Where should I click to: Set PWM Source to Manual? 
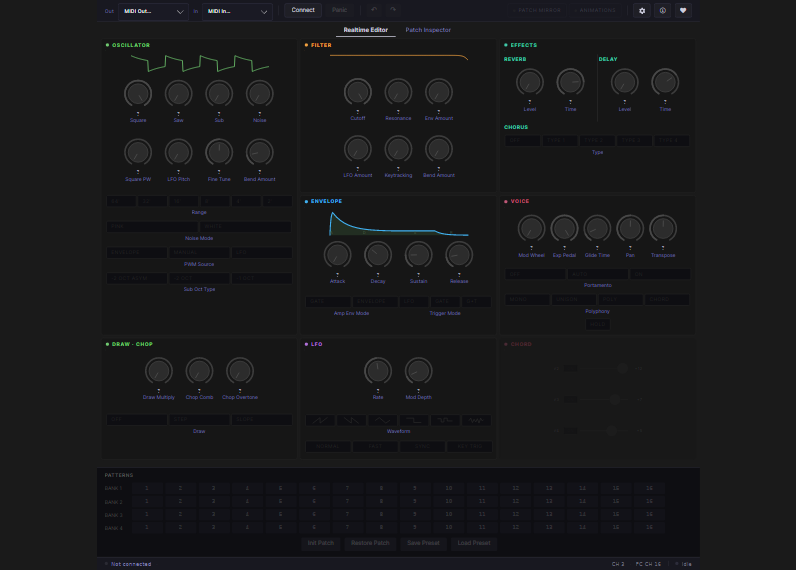coord(199,252)
